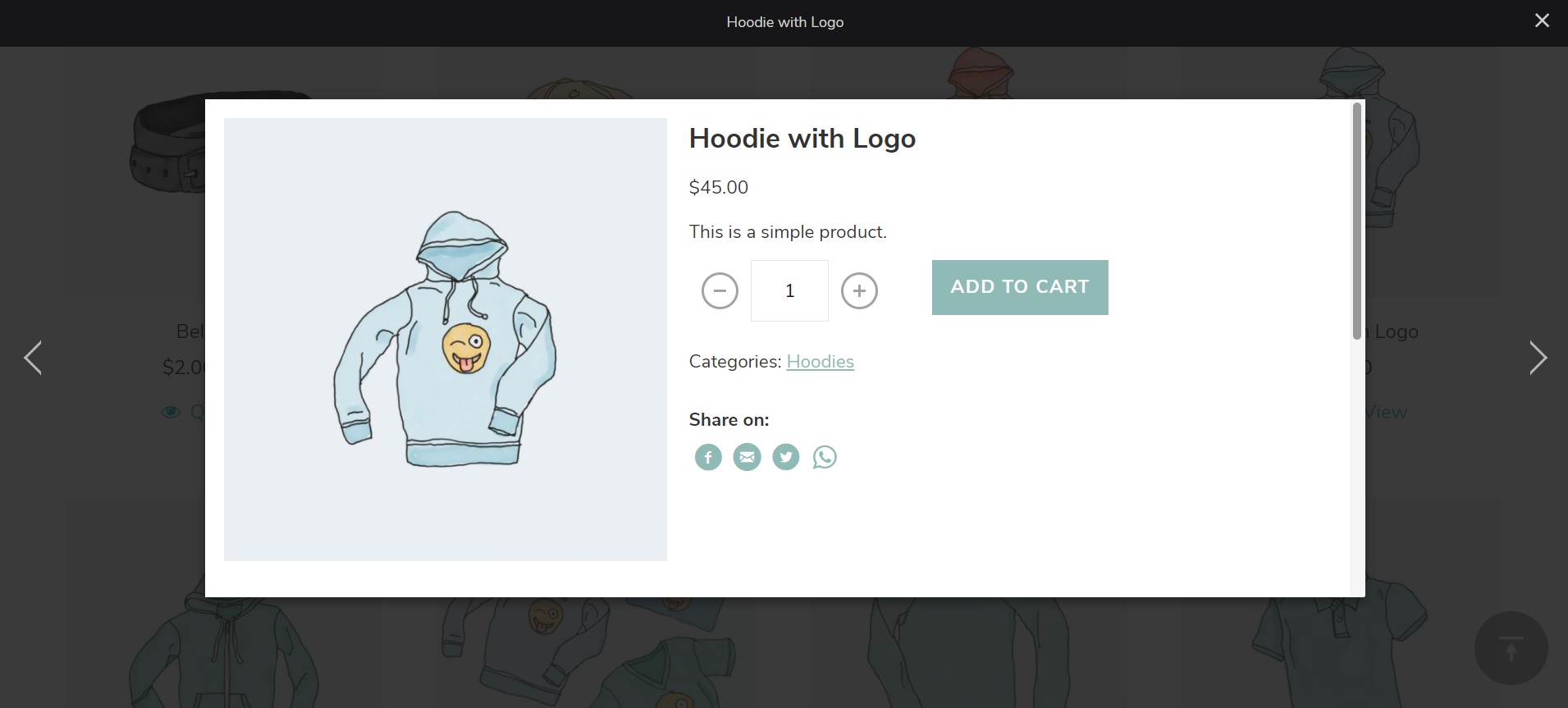Increase quantity with plus button

[x=859, y=290]
